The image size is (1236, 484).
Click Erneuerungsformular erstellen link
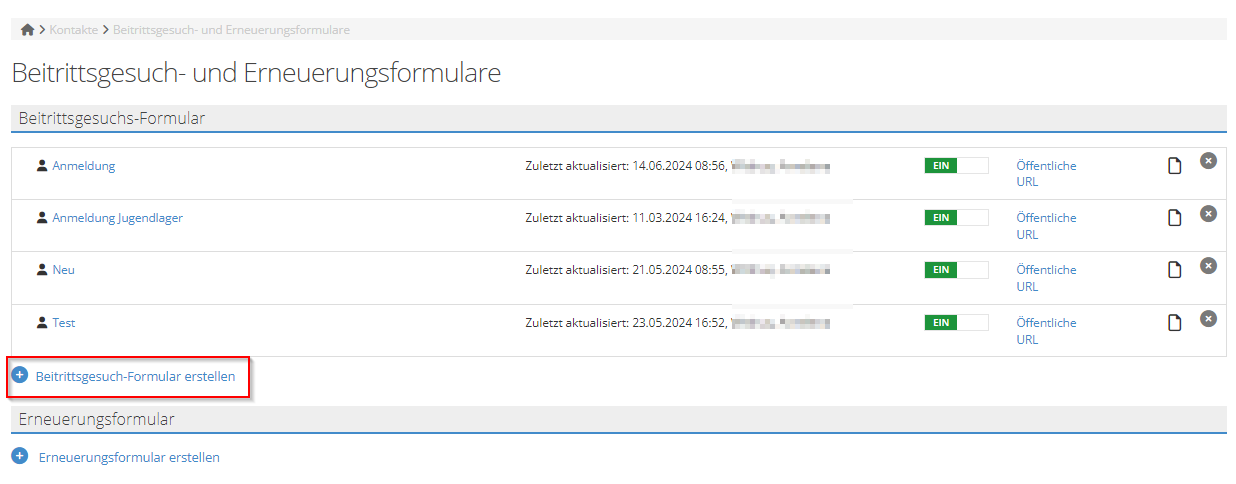coord(129,457)
